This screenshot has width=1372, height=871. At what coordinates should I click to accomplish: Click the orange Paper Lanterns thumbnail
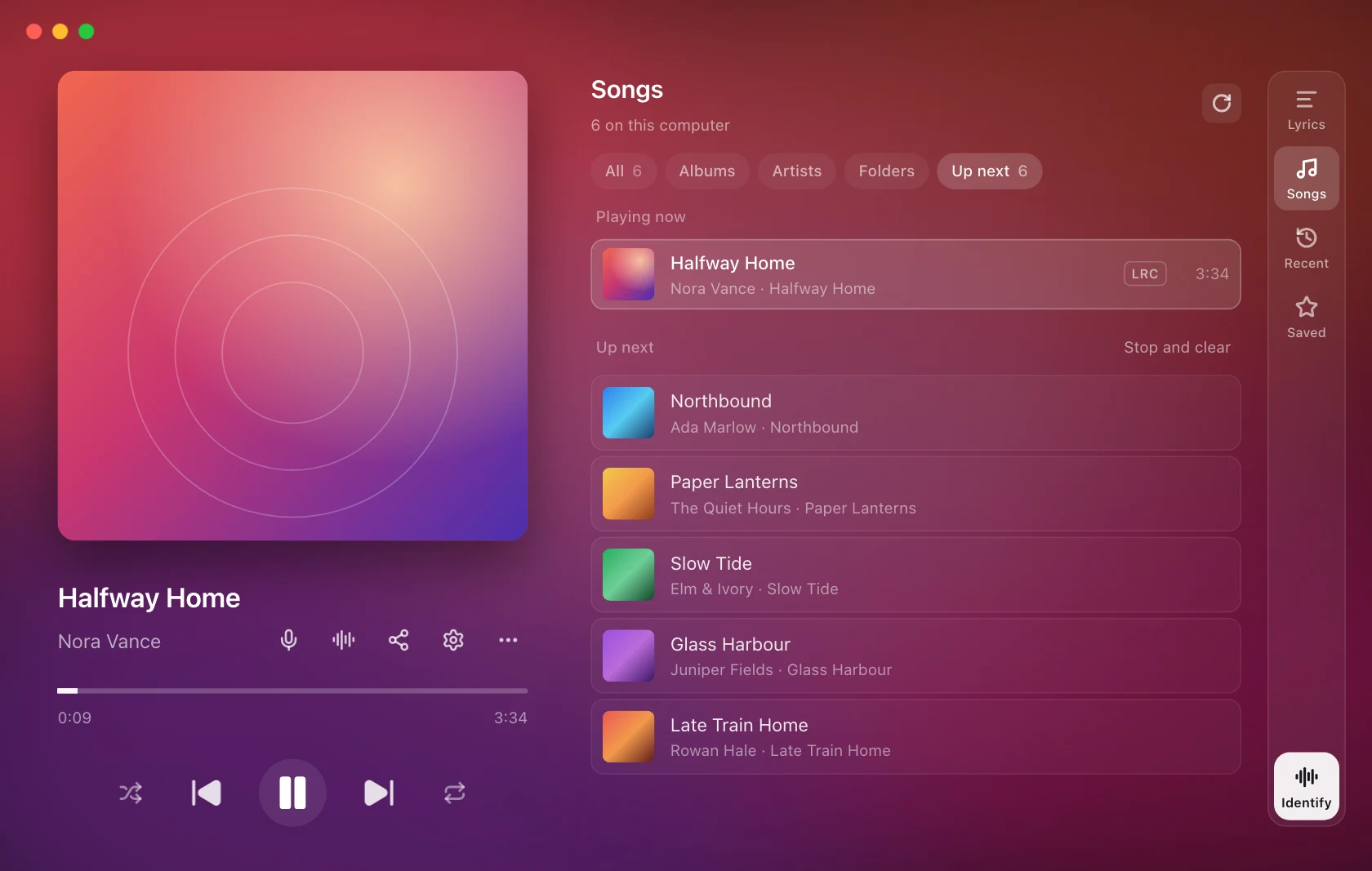(628, 494)
